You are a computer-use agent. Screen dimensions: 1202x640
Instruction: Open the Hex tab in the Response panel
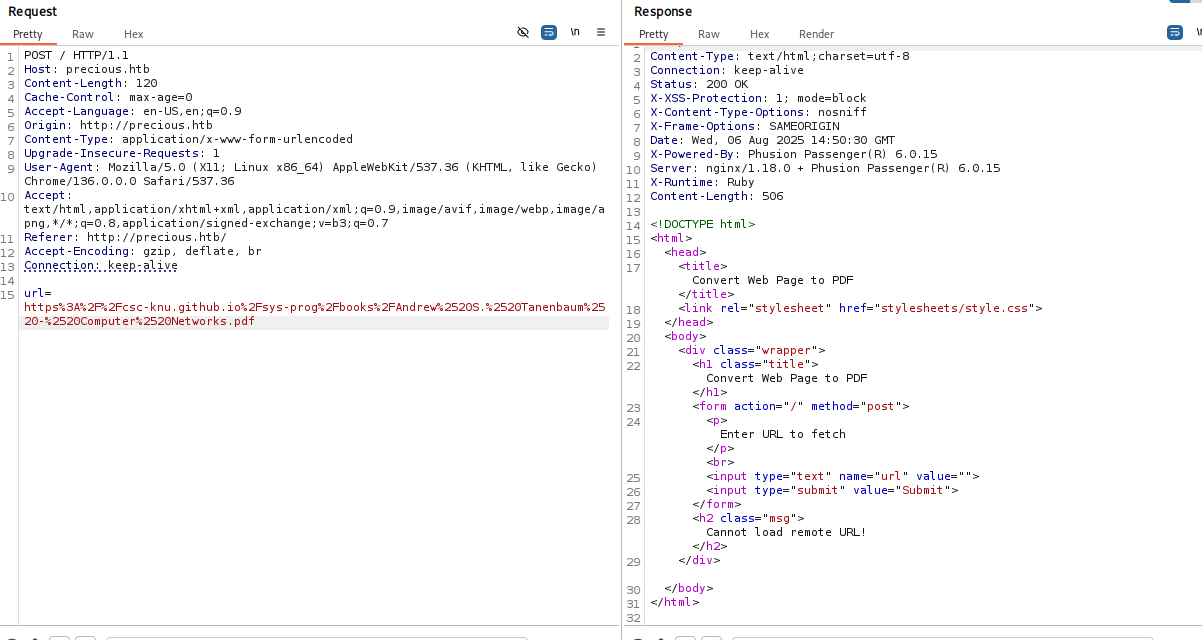click(760, 34)
